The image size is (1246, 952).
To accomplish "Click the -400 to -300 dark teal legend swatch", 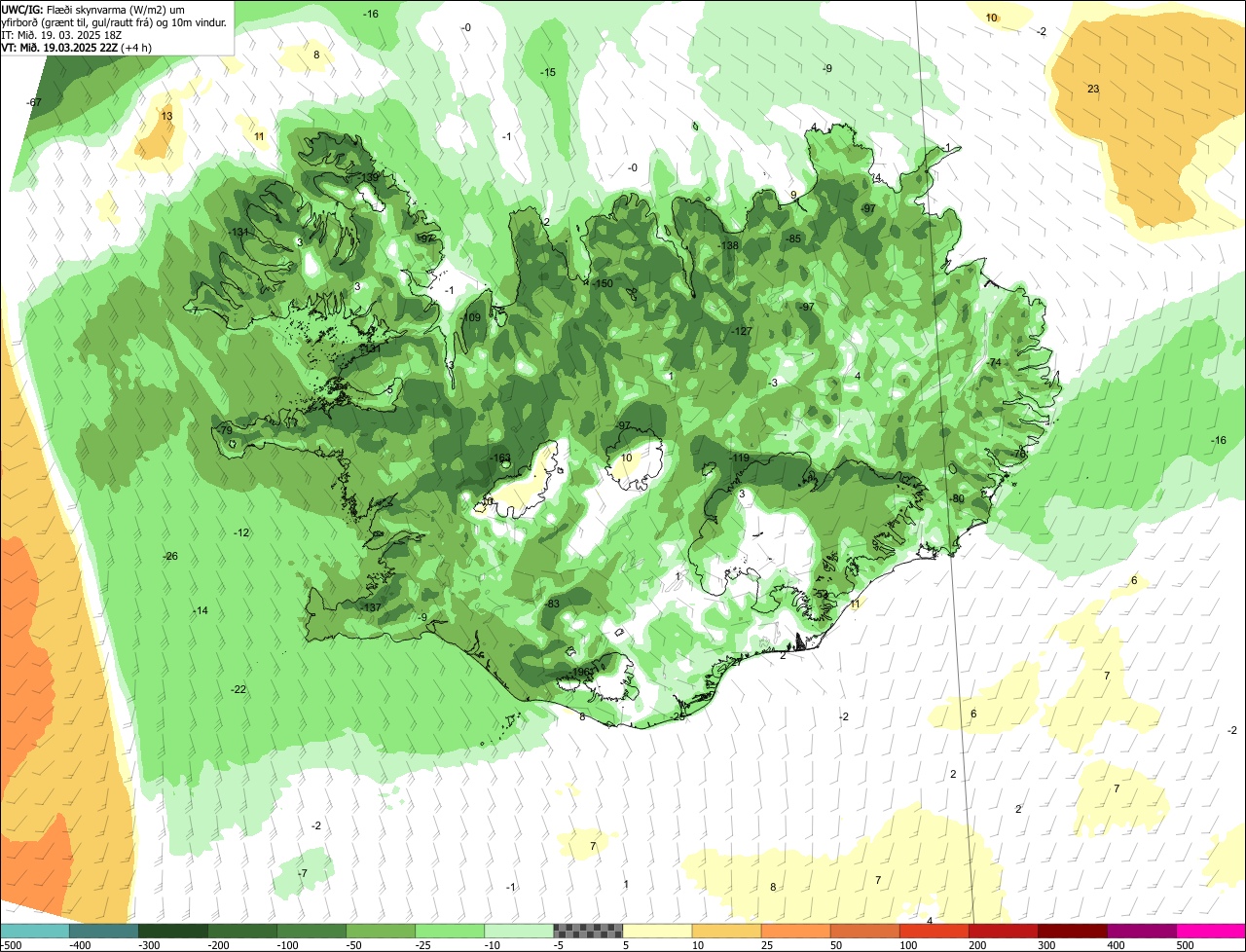I will 104,931.
